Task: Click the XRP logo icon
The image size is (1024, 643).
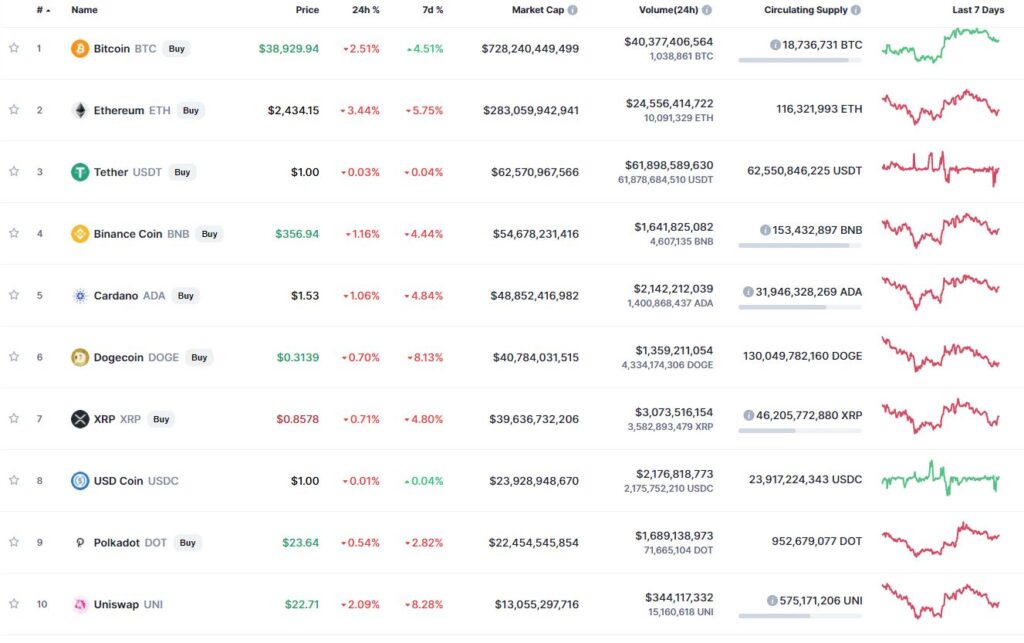Action: coord(80,419)
